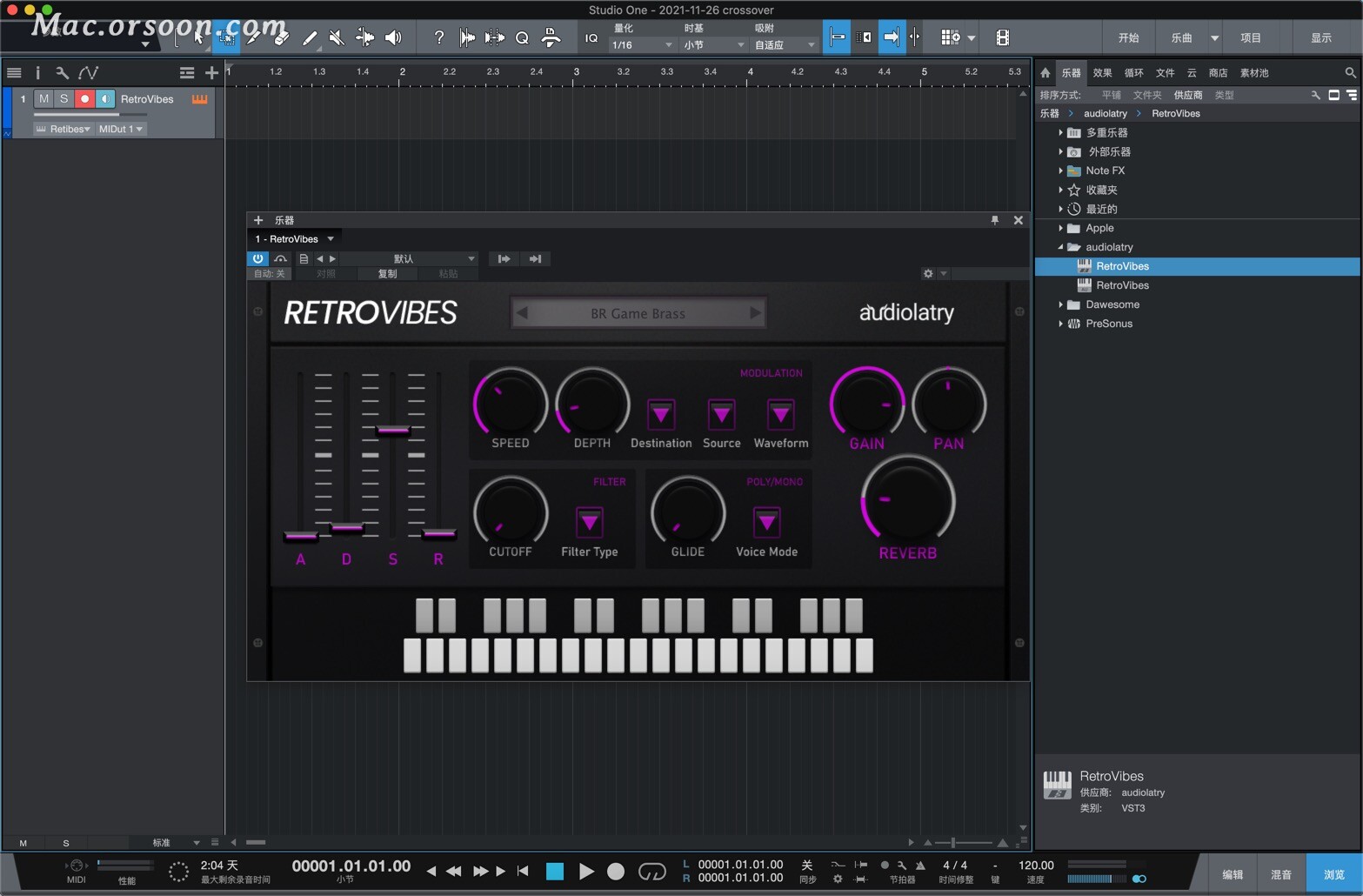Click the play button in transport
1363x896 pixels.
click(586, 871)
